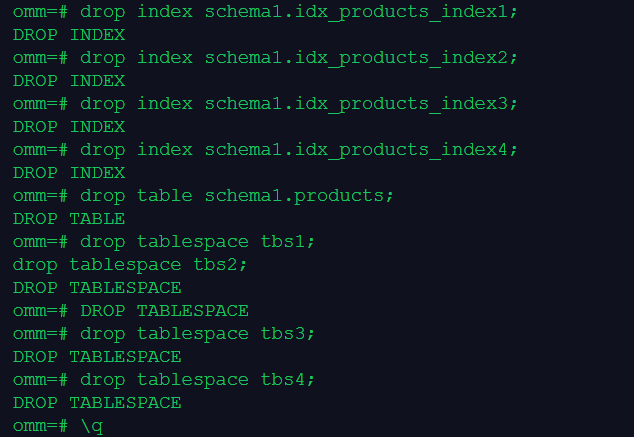Image resolution: width=634 pixels, height=437 pixels.
Task: Click DROP TABLESPACE output following the prompt after tbs2
Action: coord(165,311)
